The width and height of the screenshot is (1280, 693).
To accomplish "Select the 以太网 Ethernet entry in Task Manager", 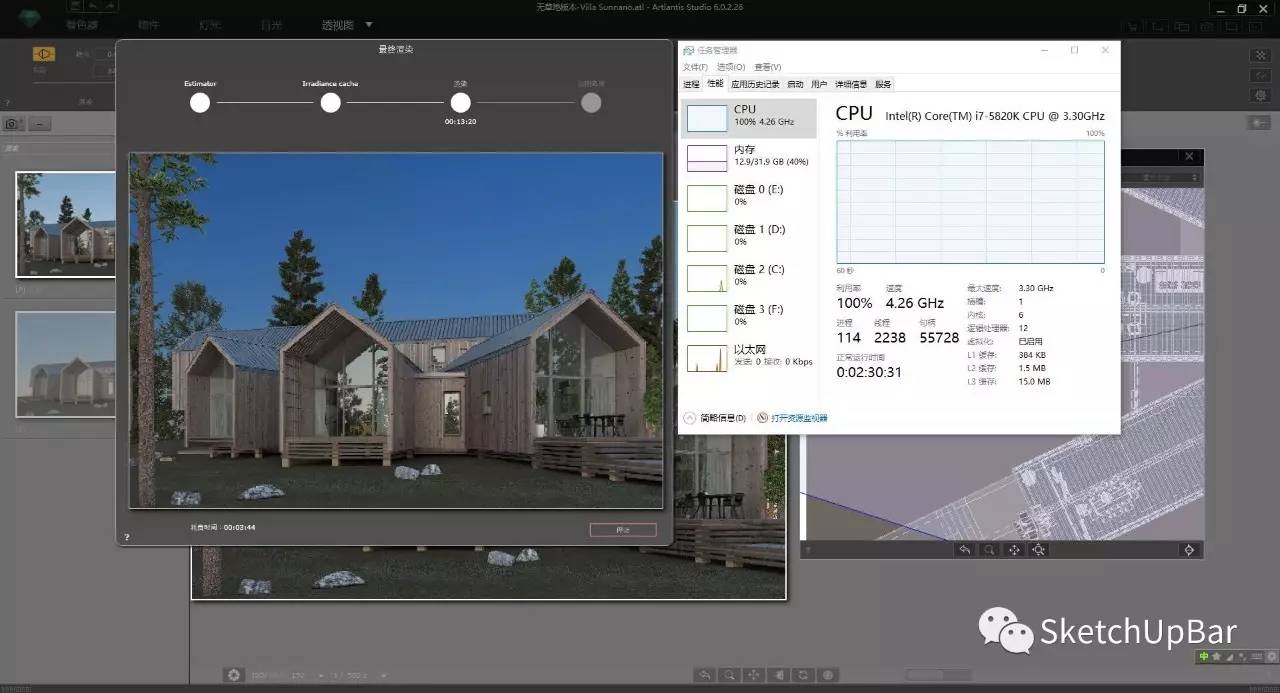I will (748, 357).
